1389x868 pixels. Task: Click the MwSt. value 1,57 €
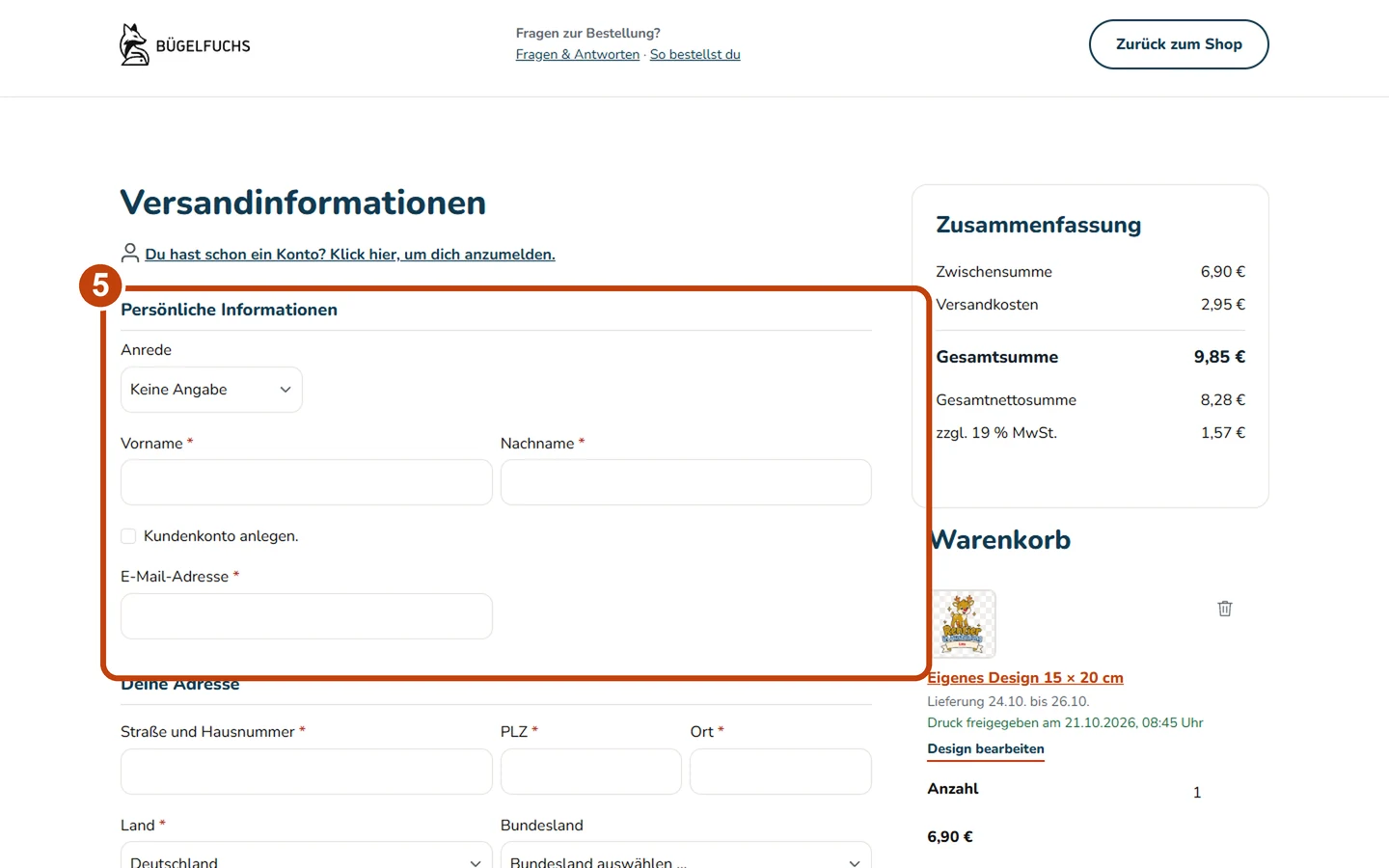[1223, 433]
